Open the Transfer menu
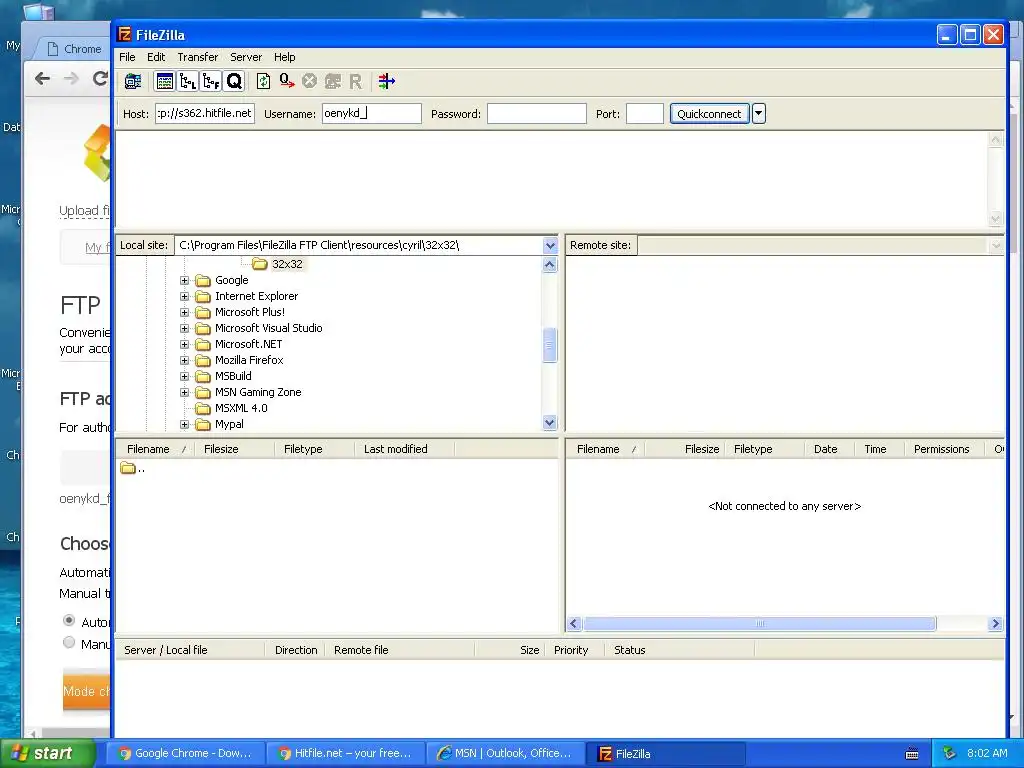Image resolution: width=1024 pixels, height=768 pixels. (x=198, y=57)
